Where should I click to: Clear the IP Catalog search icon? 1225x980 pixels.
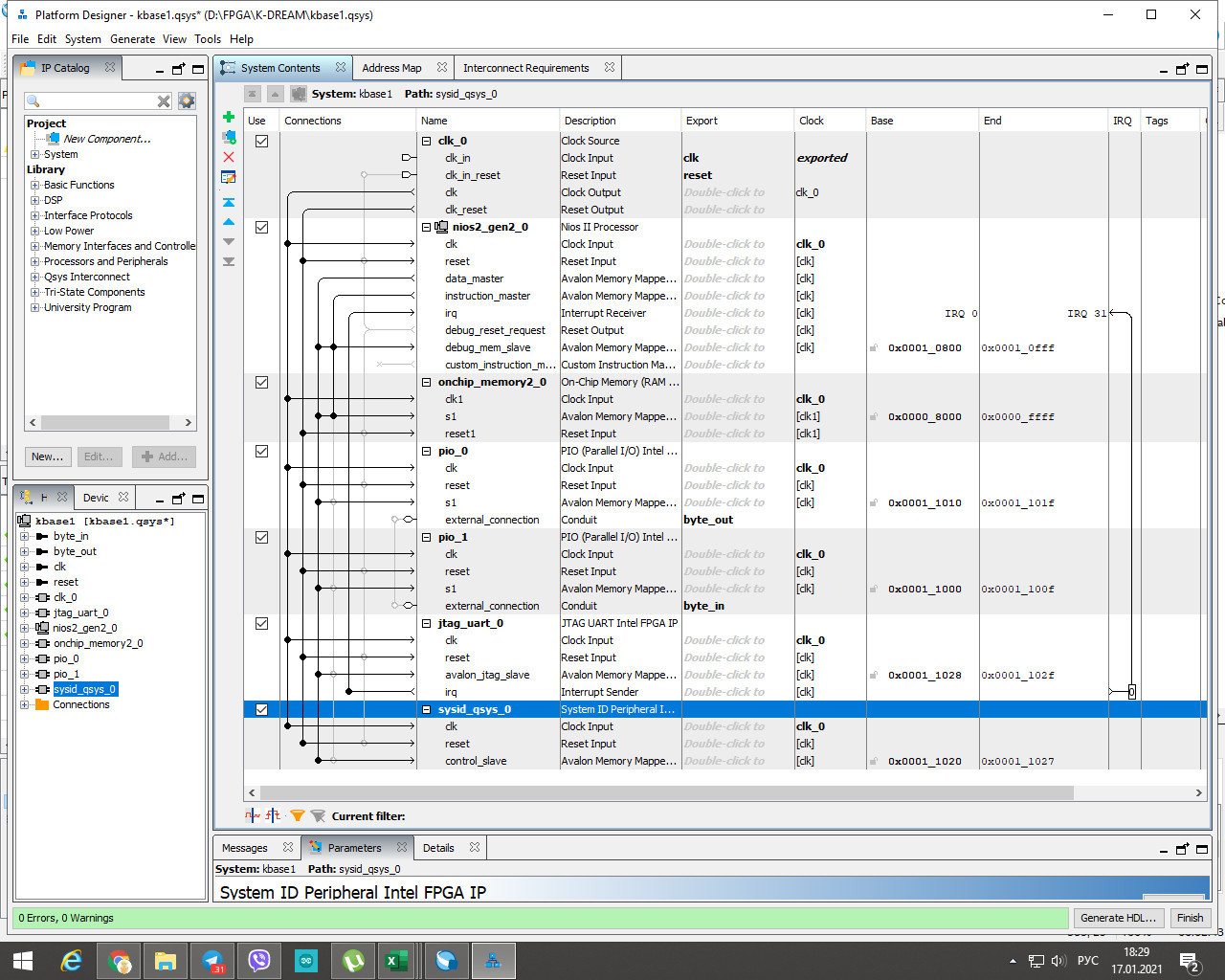pyautogui.click(x=164, y=101)
